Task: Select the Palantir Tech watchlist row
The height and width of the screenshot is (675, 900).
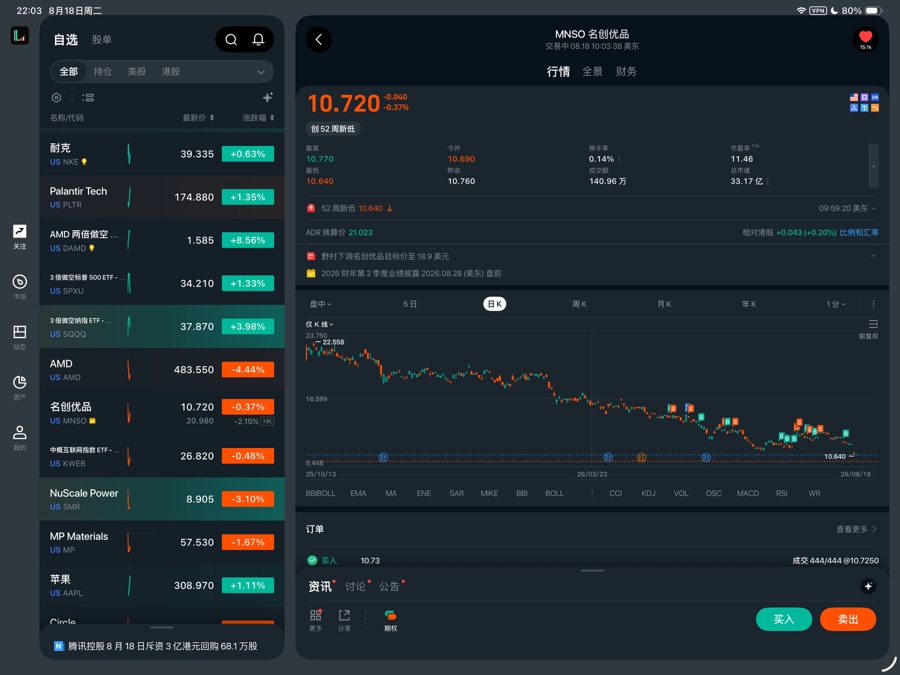Action: coord(162,197)
